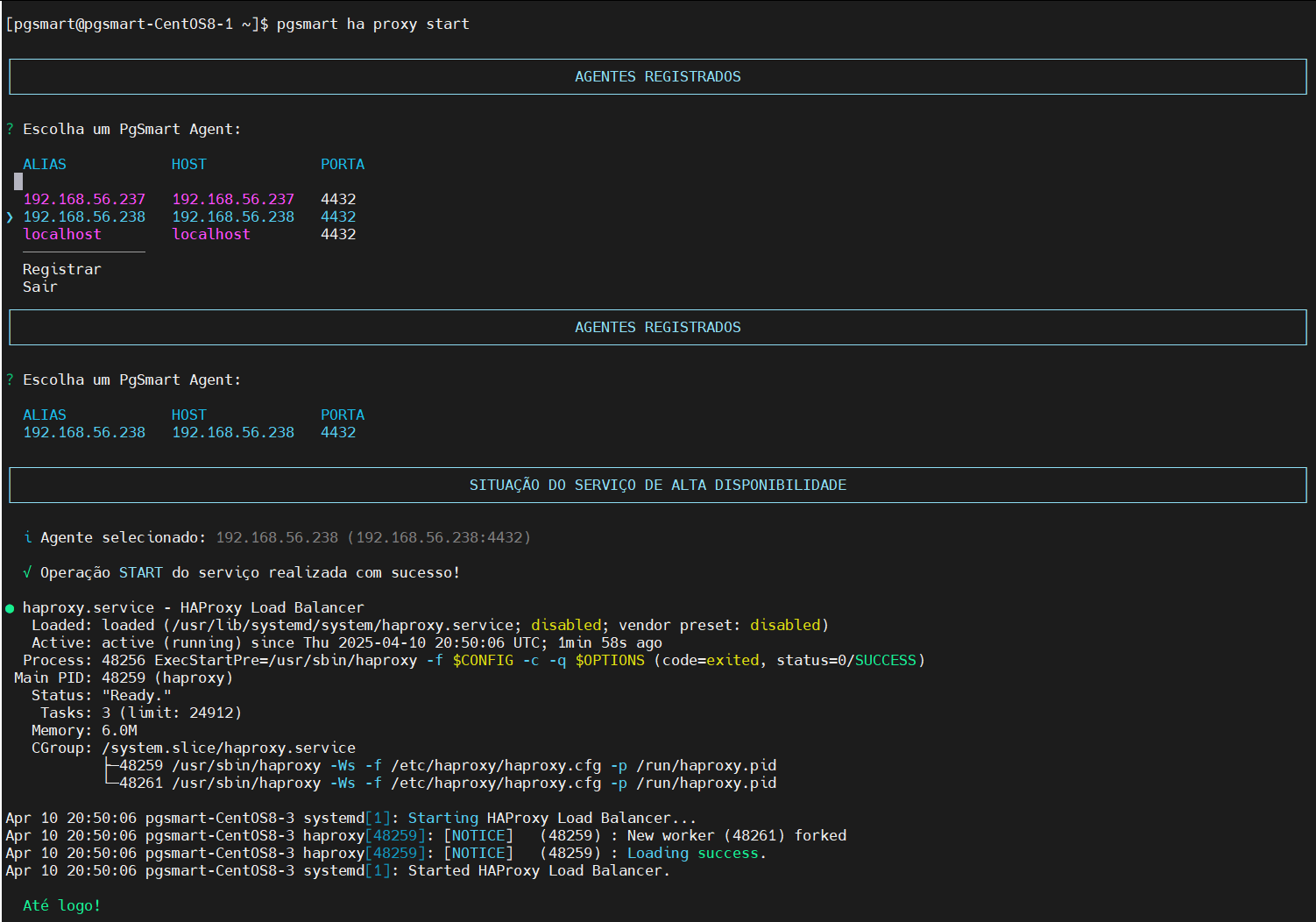
Task: Click 'Agente selecionado' address text
Action: [x=373, y=537]
